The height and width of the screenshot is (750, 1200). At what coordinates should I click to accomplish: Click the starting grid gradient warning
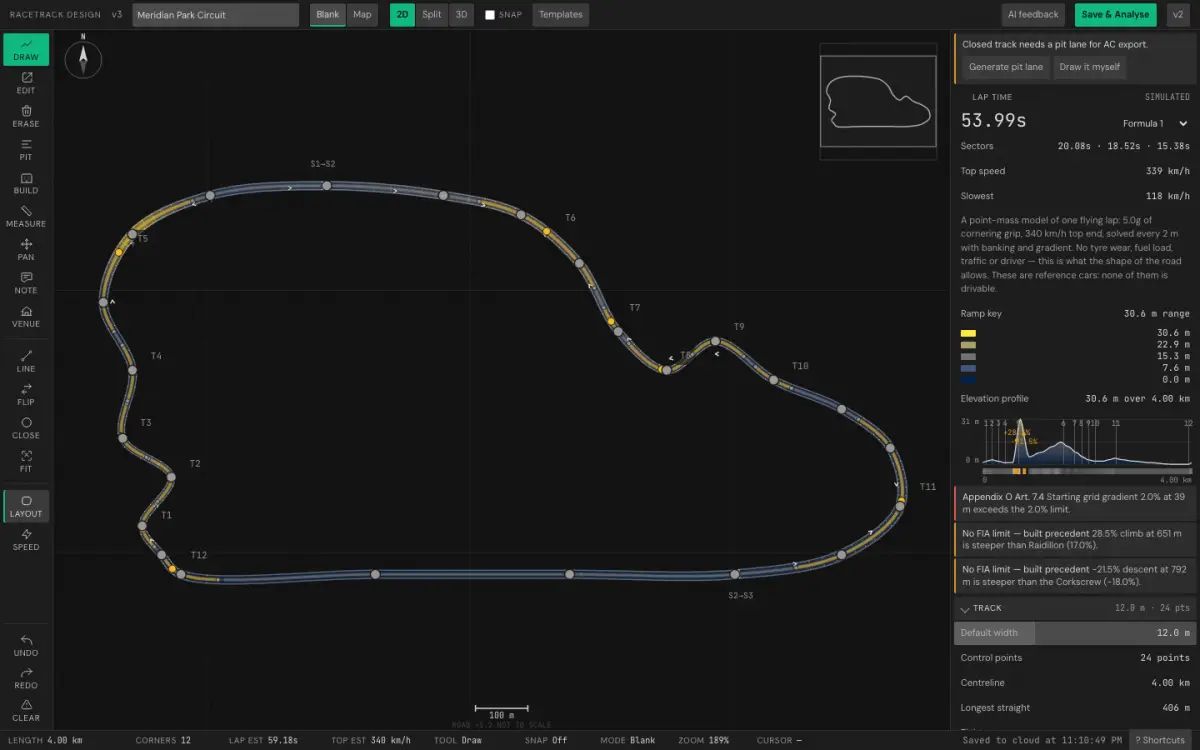(x=1075, y=503)
